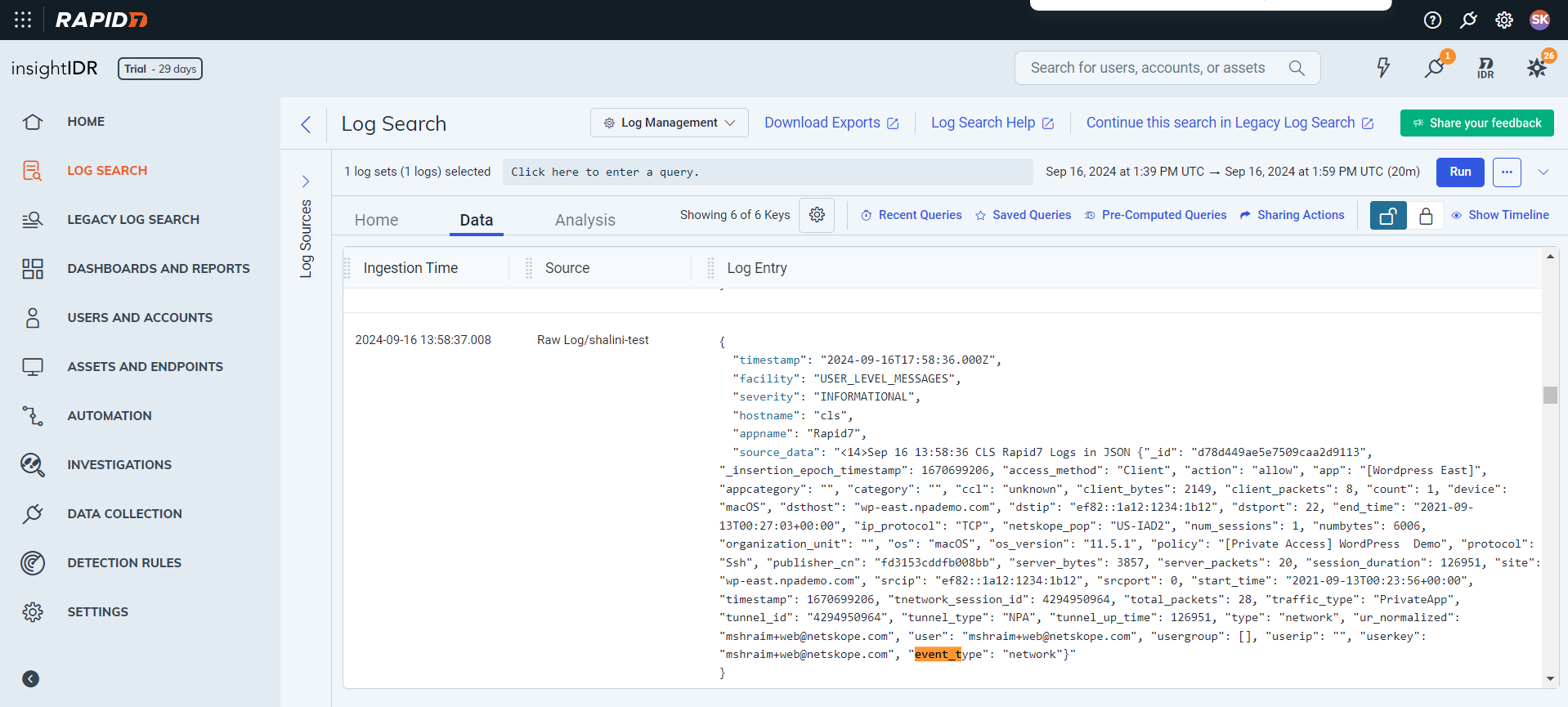Image resolution: width=1568 pixels, height=707 pixels.
Task: Open the three-dot more options button
Action: (1507, 172)
